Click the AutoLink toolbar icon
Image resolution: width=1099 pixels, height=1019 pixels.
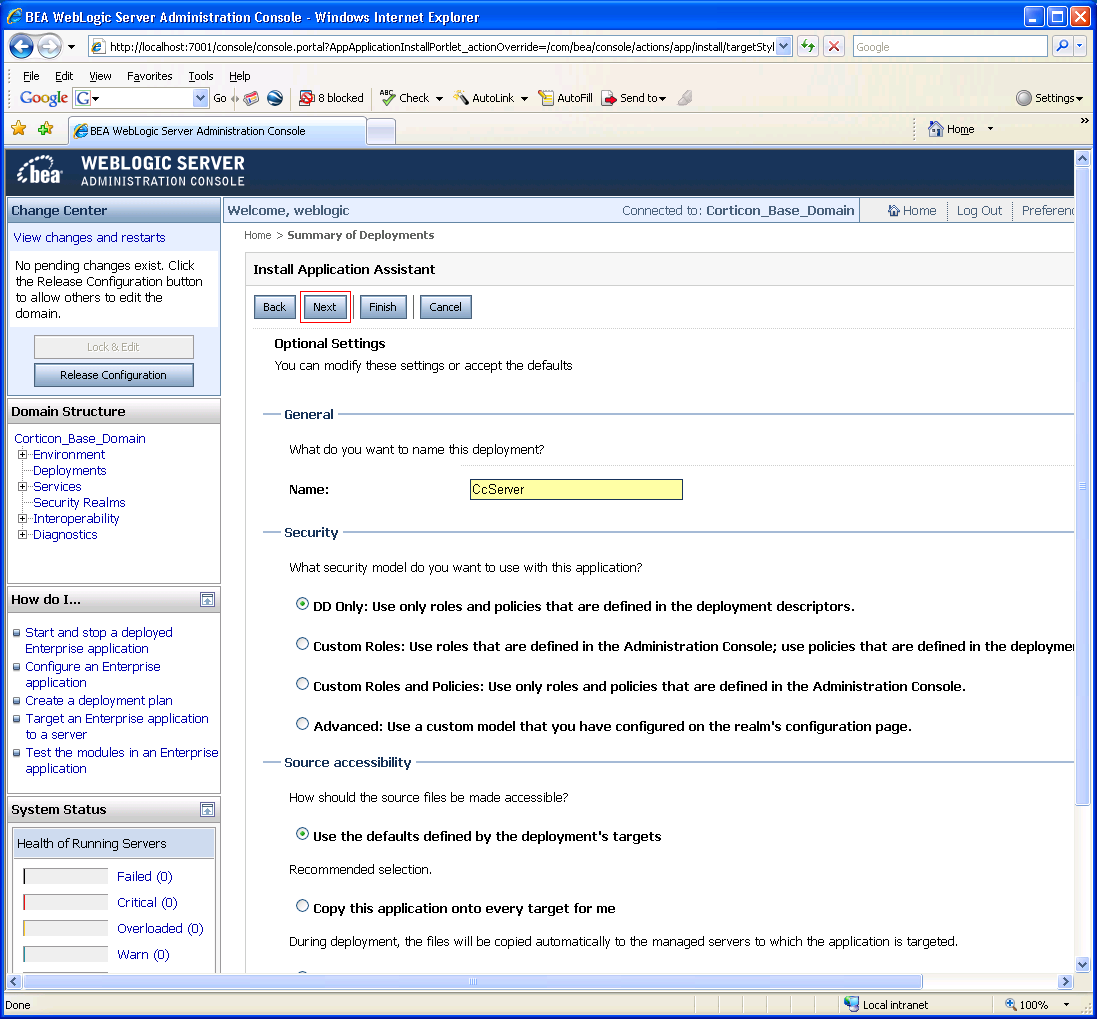pos(461,98)
